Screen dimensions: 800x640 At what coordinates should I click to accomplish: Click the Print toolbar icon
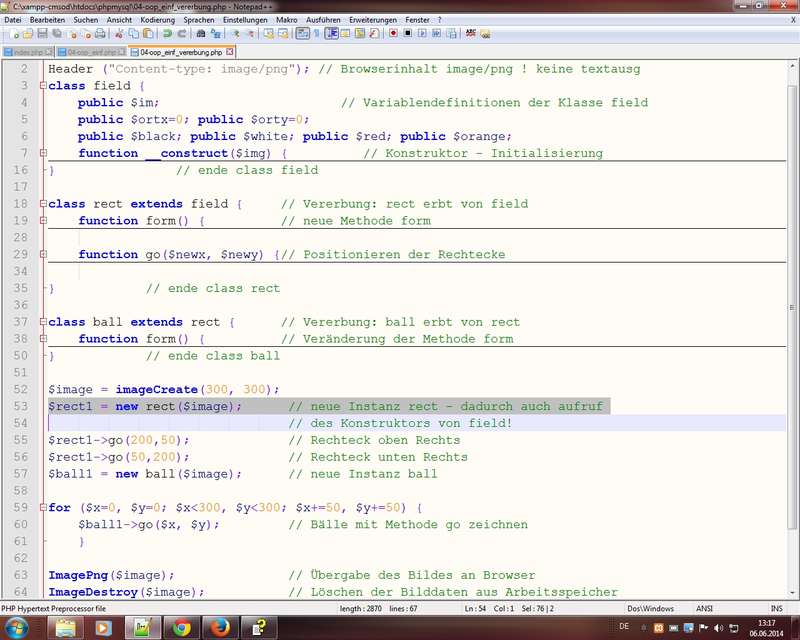[x=102, y=33]
